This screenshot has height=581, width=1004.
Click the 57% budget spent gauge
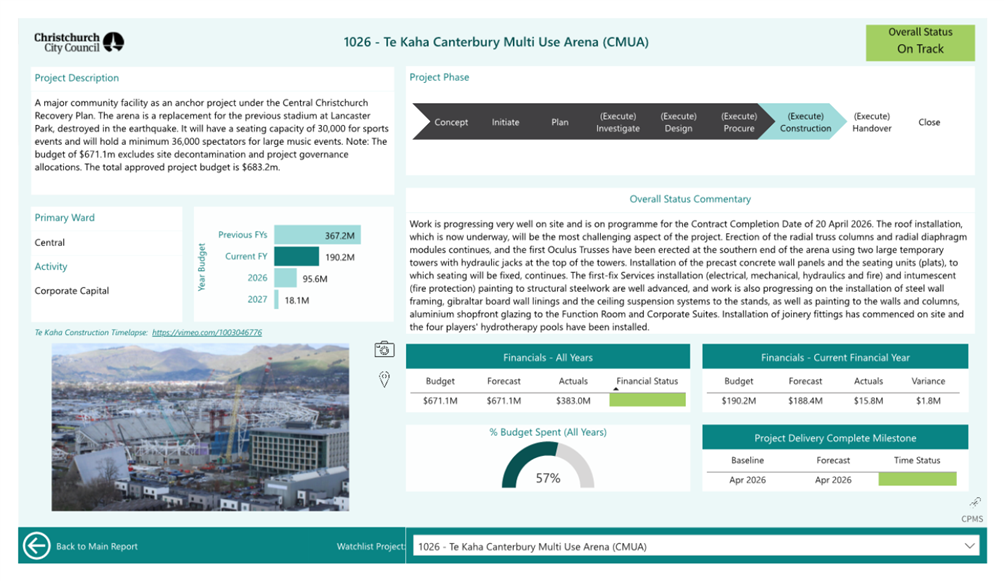[548, 466]
